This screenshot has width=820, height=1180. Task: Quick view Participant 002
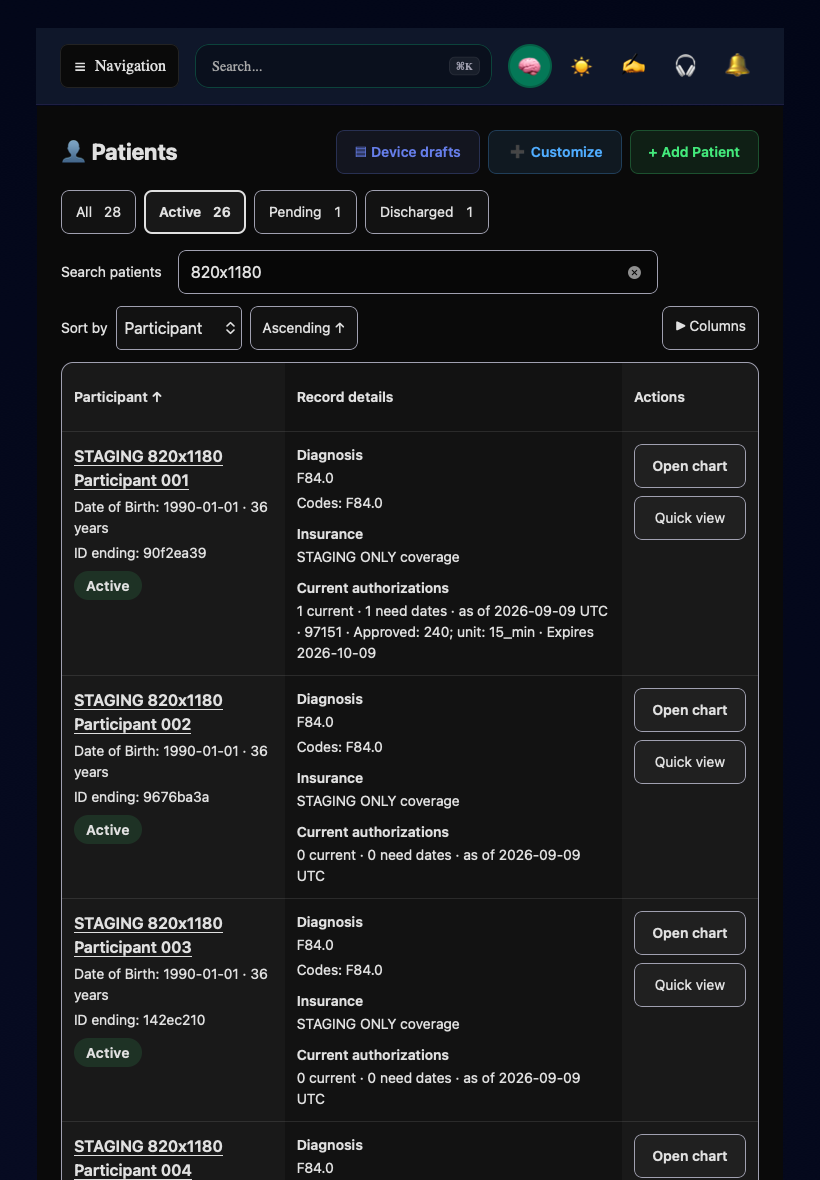(x=690, y=762)
